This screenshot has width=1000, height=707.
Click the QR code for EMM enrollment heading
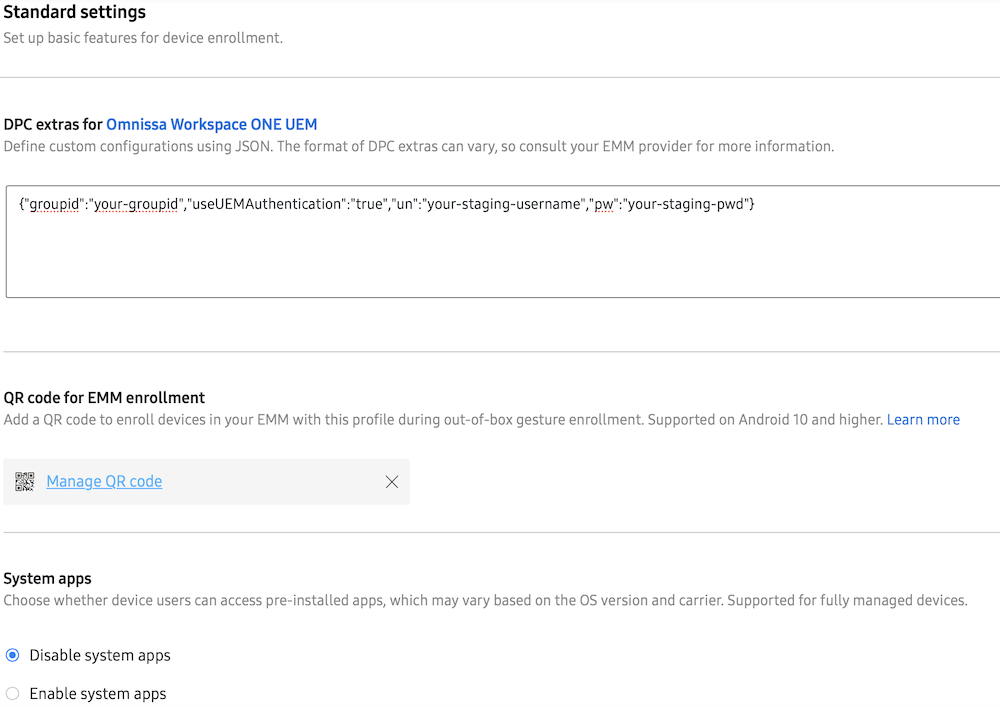104,398
